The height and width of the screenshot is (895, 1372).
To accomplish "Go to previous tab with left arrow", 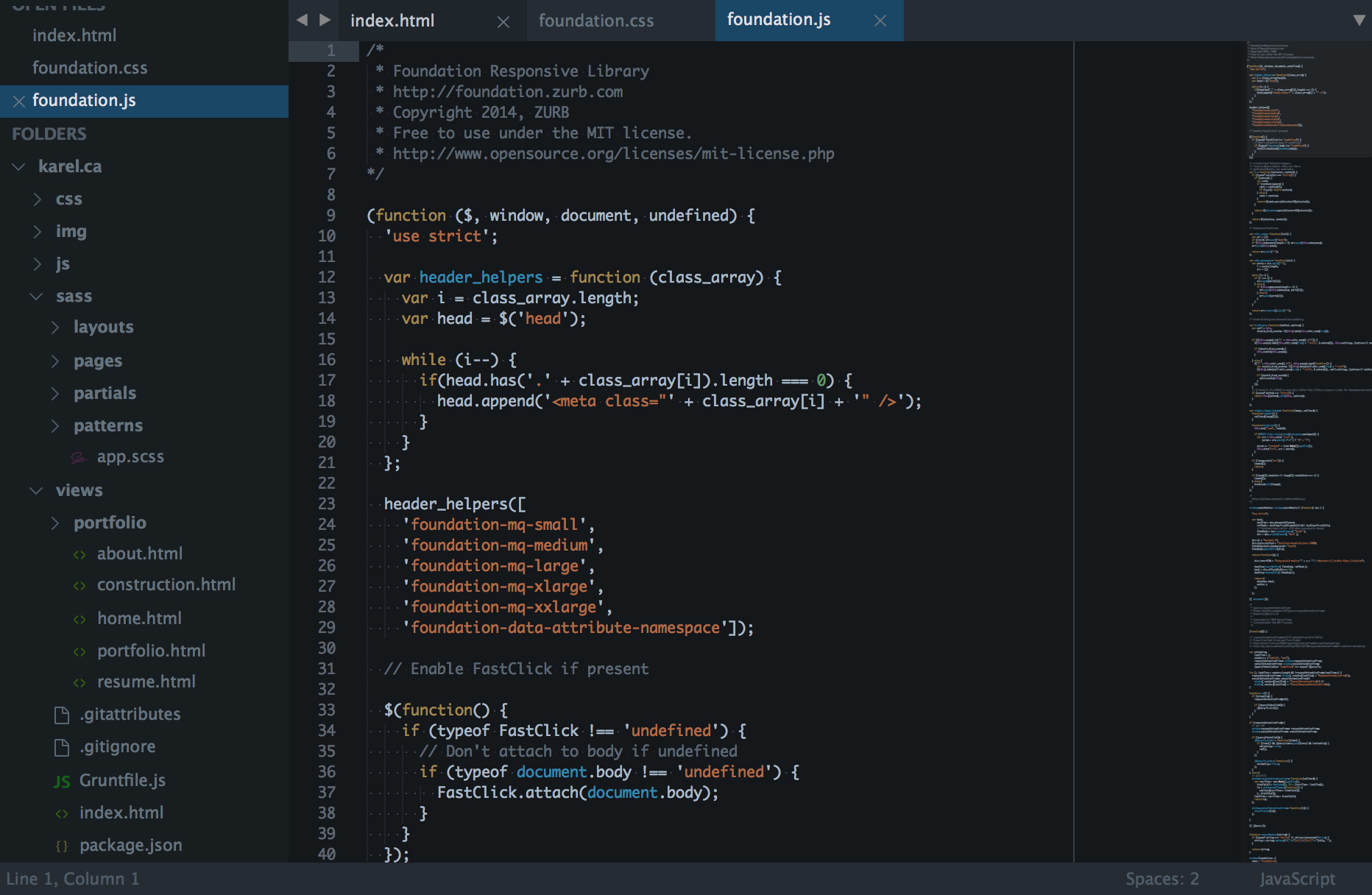I will point(302,20).
